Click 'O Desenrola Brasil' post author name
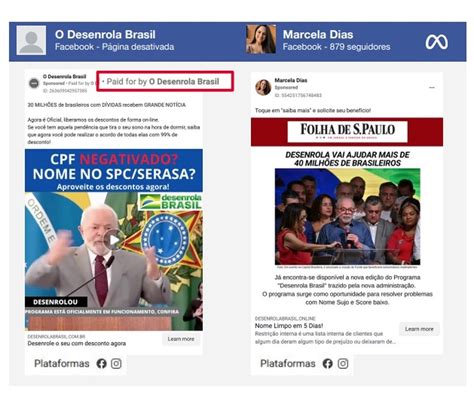 point(64,77)
